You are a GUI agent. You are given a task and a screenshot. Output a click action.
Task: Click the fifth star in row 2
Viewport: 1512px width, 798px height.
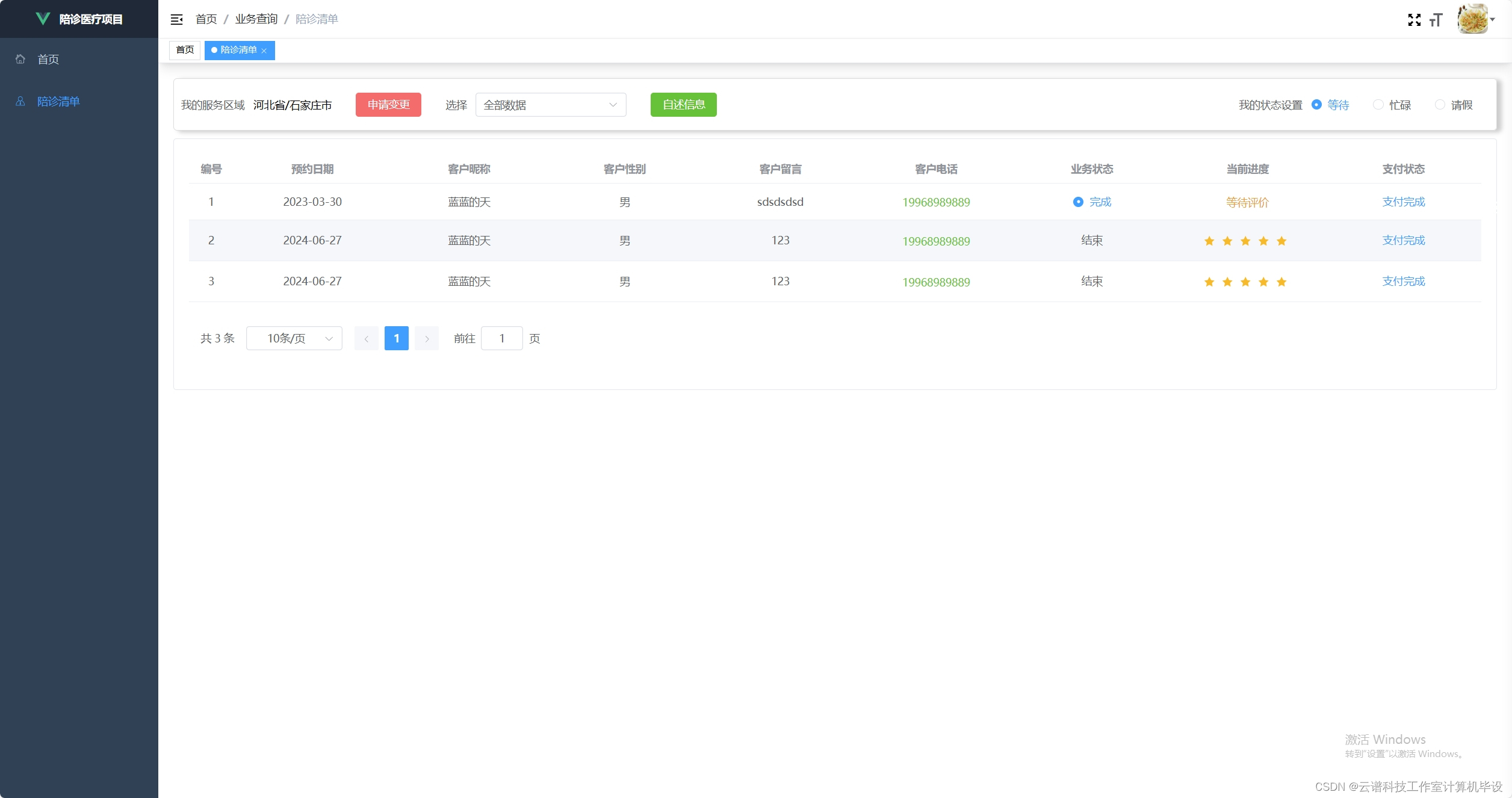click(1281, 241)
